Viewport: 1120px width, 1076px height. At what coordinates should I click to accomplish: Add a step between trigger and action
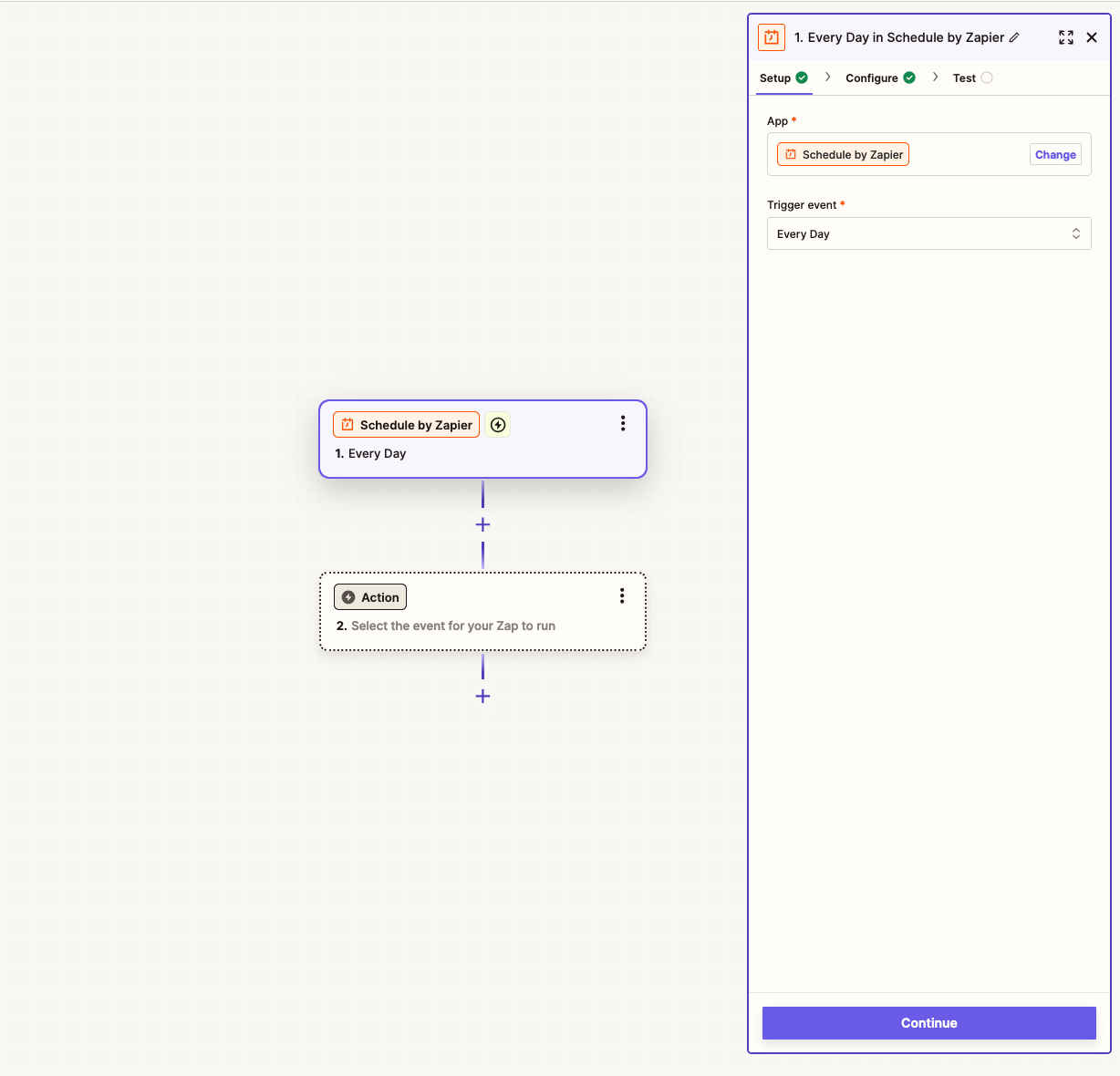click(482, 524)
